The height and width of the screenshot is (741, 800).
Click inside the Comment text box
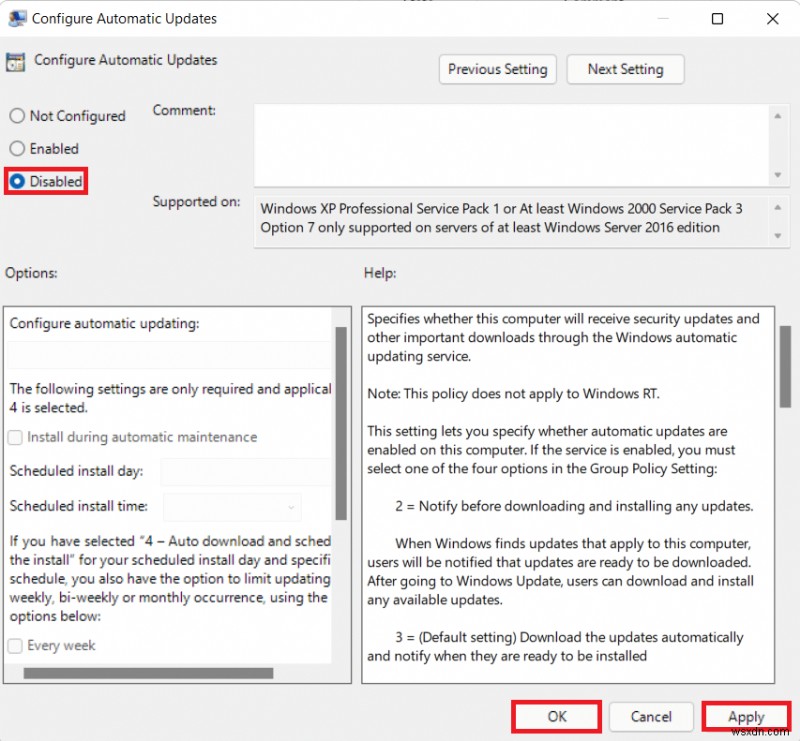point(512,145)
